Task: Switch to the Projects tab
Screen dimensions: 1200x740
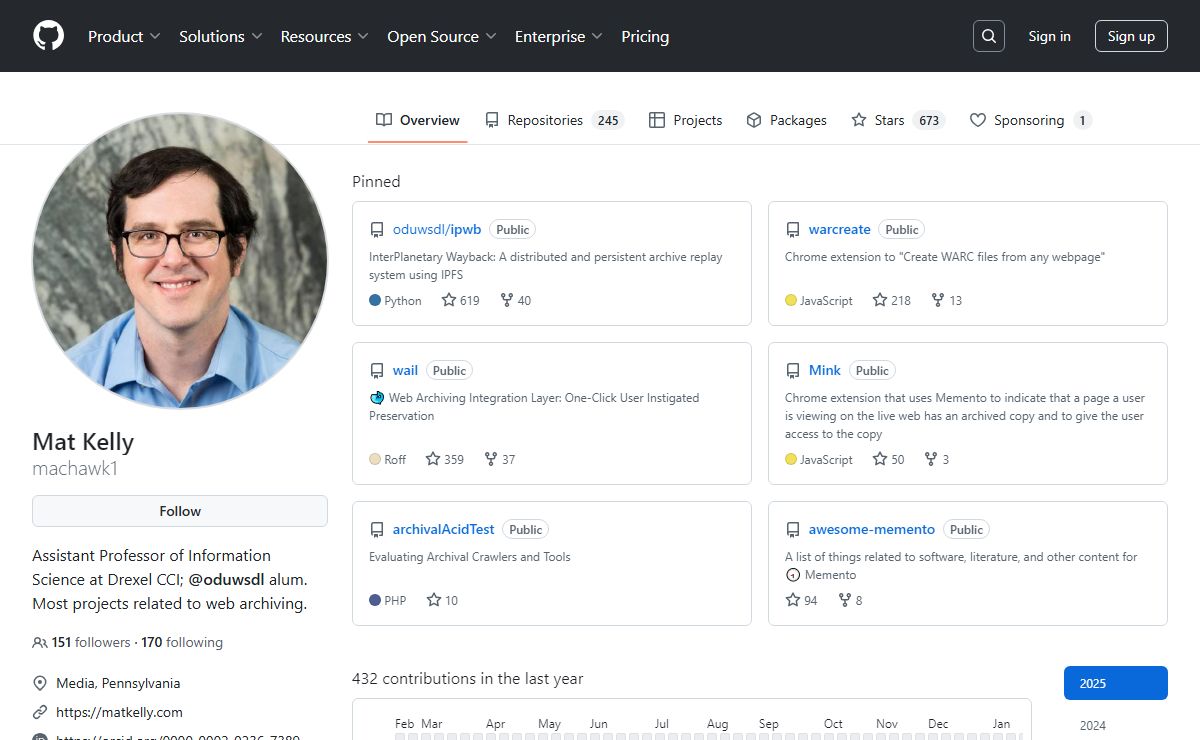Action: point(685,120)
